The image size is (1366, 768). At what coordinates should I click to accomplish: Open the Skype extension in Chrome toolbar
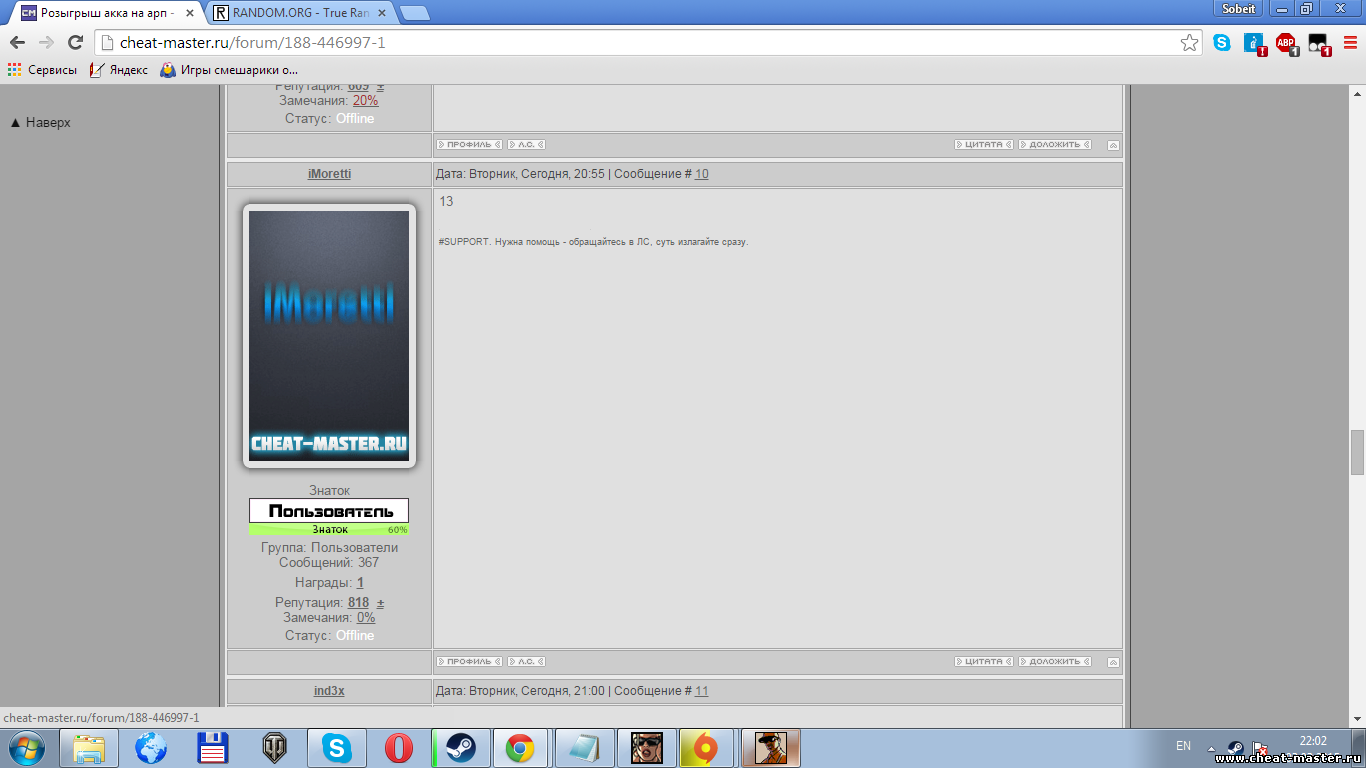click(1222, 42)
